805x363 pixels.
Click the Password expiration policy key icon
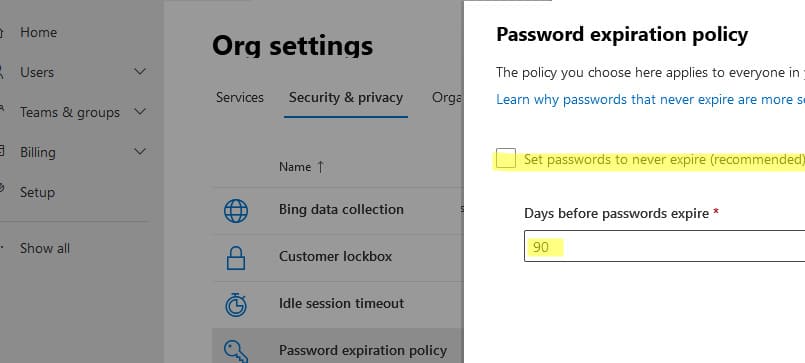(x=236, y=352)
